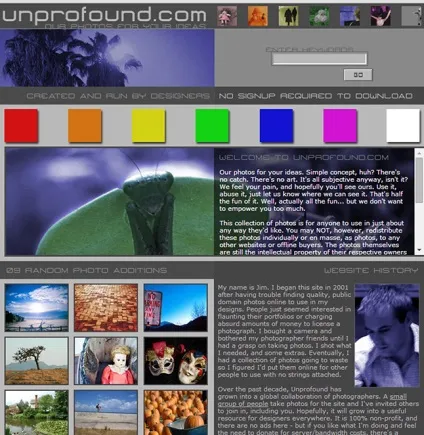Click the keywords search input field
424x435 pixels.
(319, 59)
